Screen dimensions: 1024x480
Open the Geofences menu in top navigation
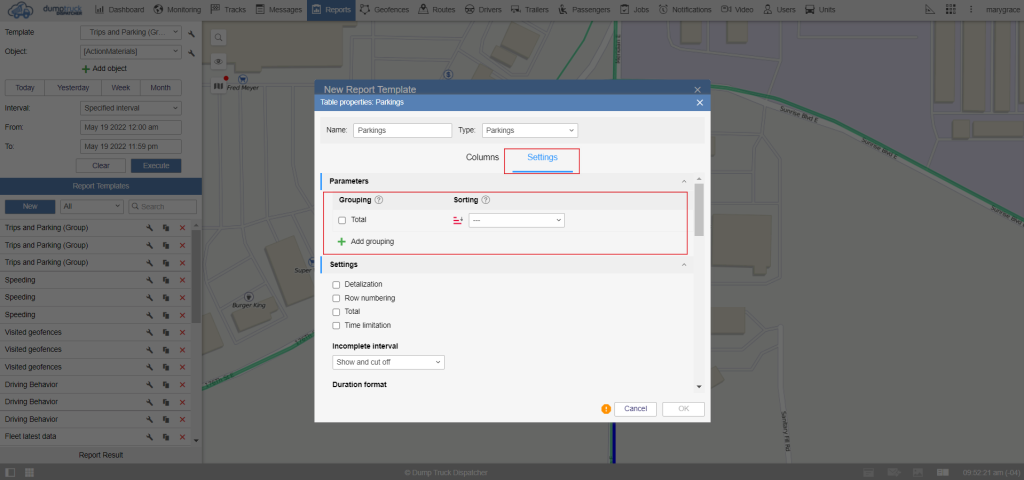pos(384,9)
